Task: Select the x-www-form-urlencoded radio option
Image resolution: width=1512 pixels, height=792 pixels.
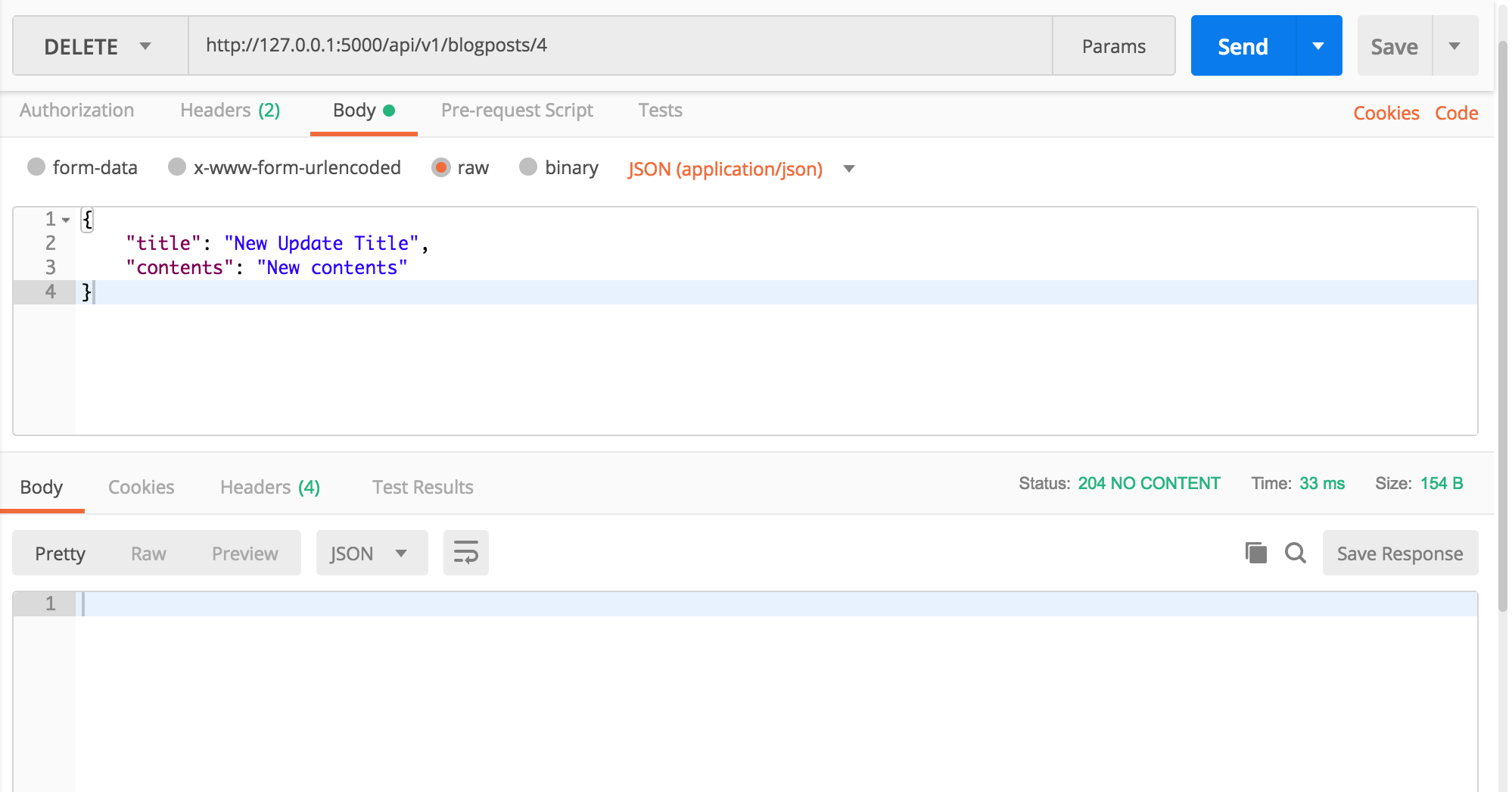Action: pyautogui.click(x=177, y=167)
